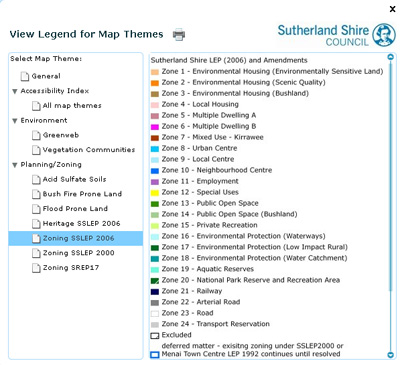Click the Zone 21 Railway navy swatch

pyautogui.click(x=155, y=292)
